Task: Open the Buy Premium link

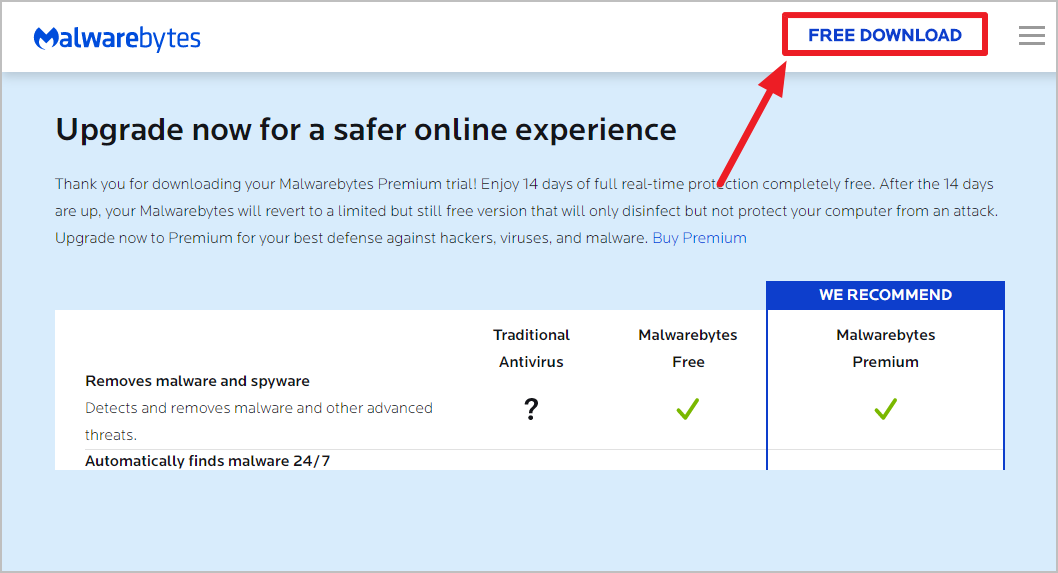Action: coord(699,238)
